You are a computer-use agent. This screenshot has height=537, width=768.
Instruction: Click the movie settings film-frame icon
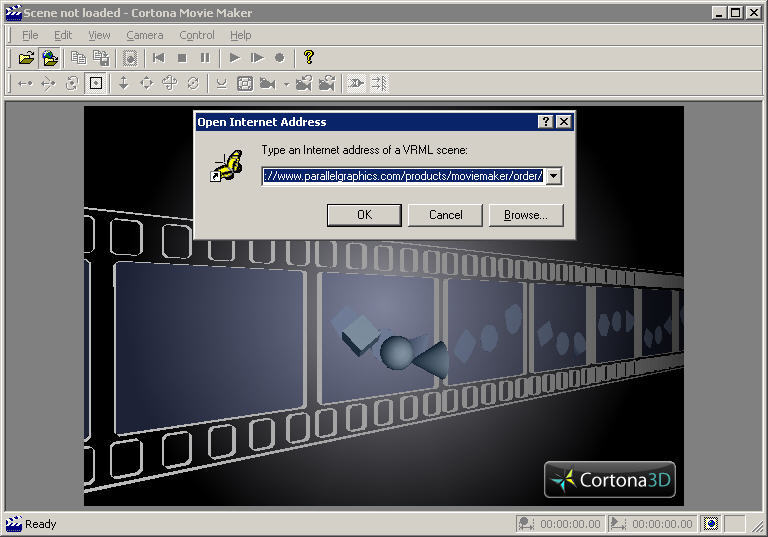point(130,58)
